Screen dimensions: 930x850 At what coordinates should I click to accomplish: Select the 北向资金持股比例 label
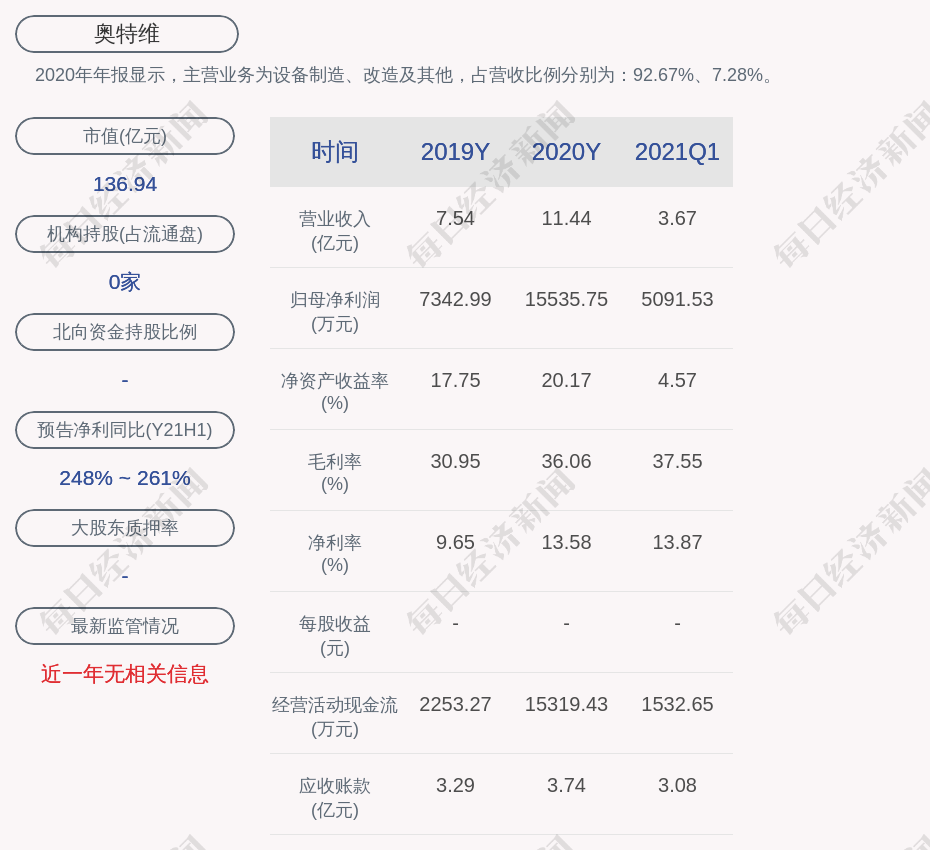pyautogui.click(x=125, y=332)
